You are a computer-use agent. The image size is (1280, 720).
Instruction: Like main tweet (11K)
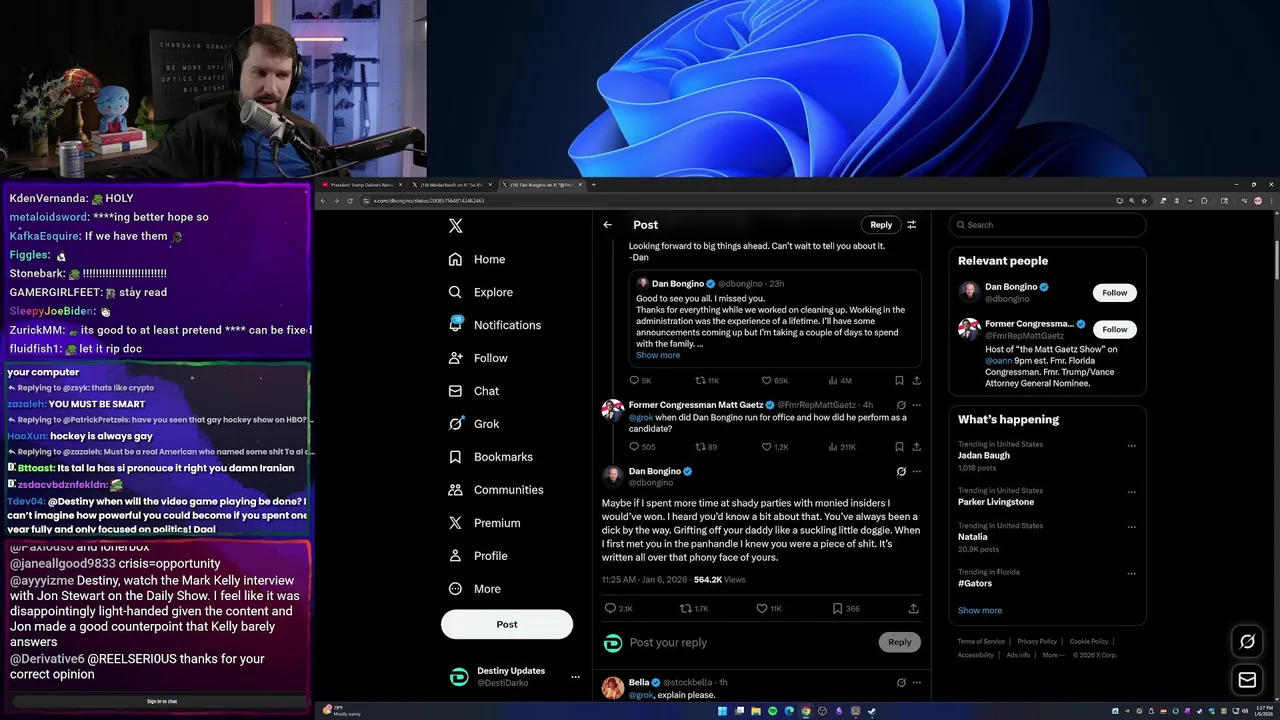(x=769, y=608)
